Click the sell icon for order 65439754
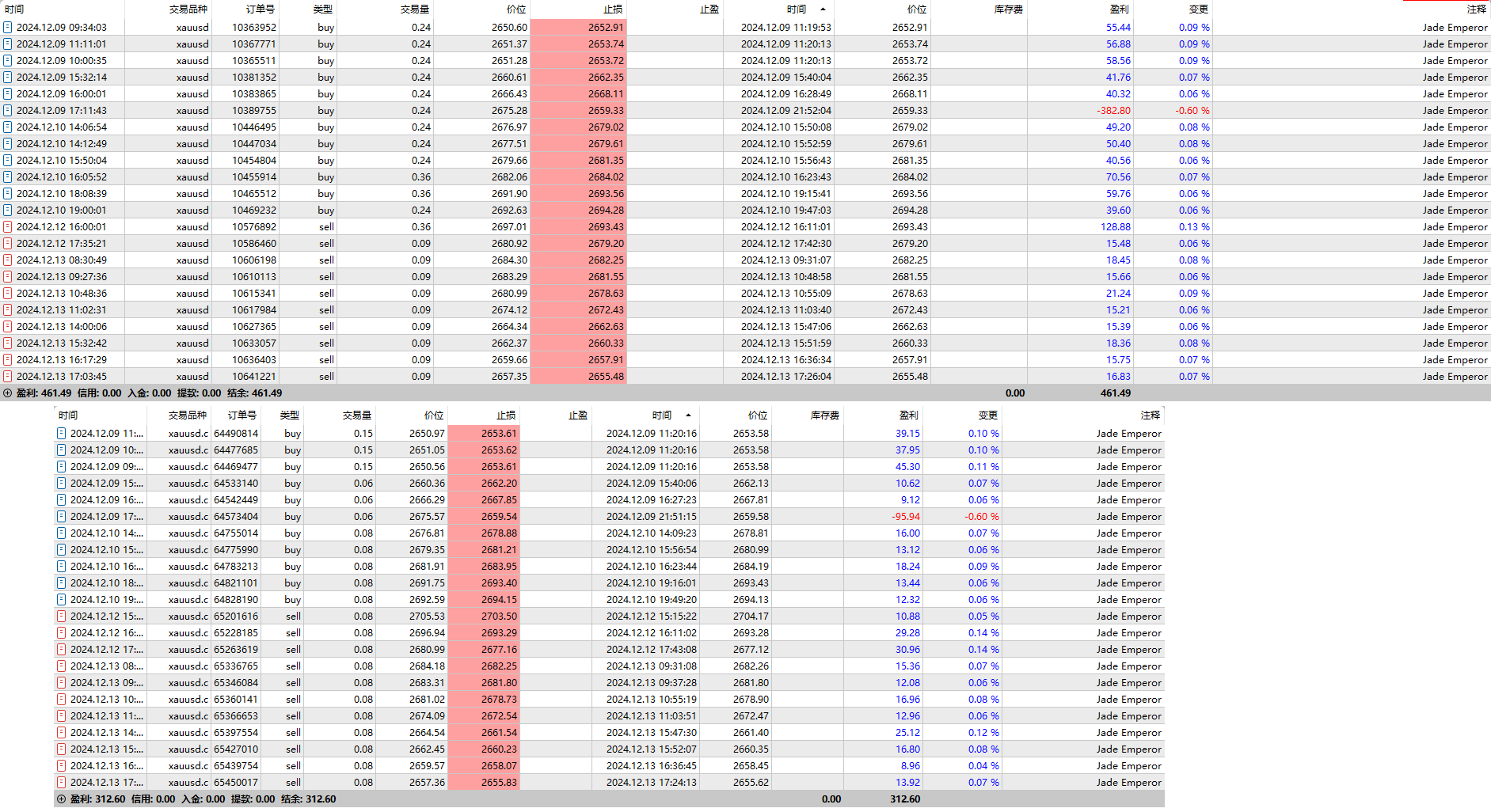Screen dimensions: 1491x812 point(61,765)
